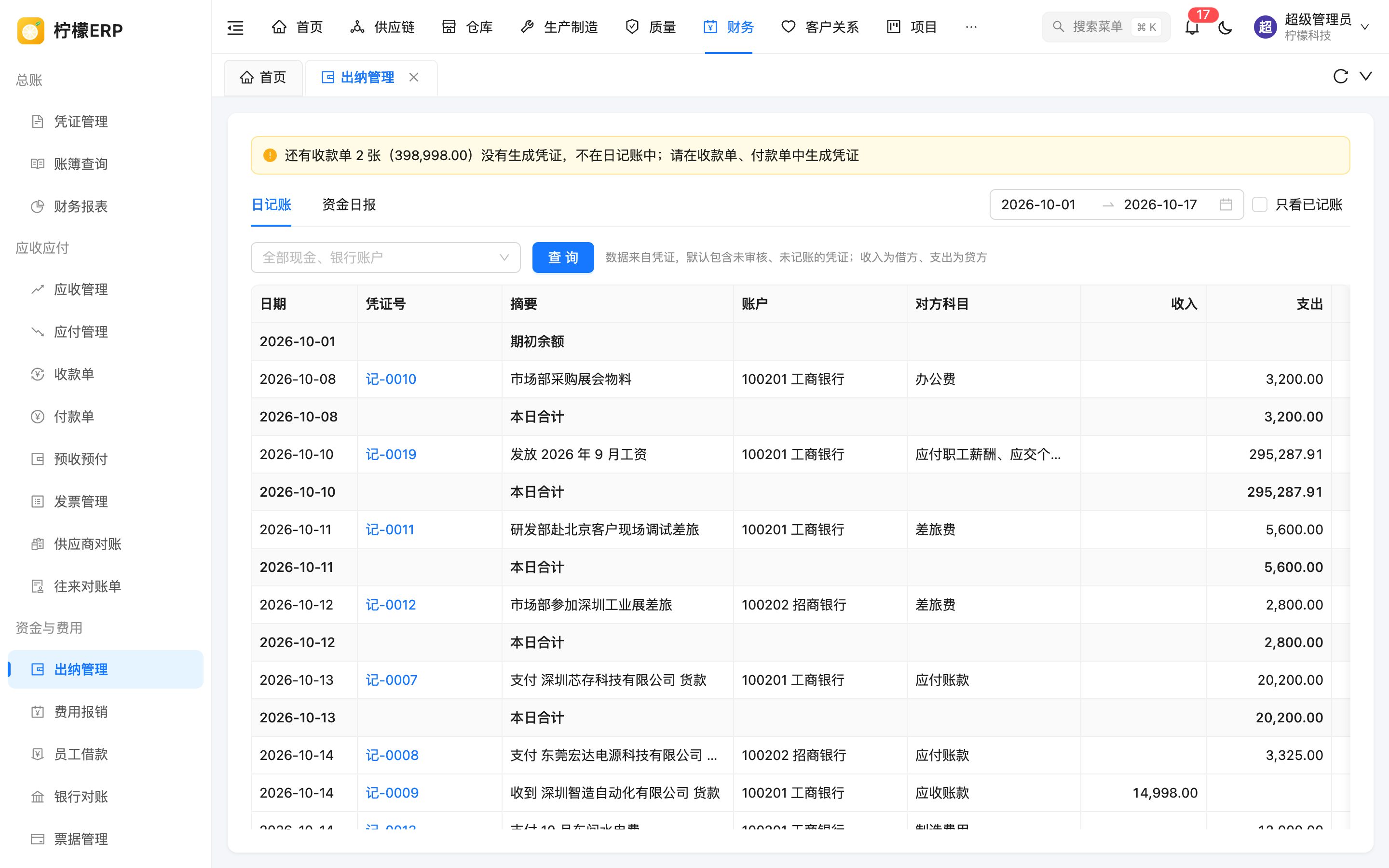
Task: Click the calendar icon in date range
Action: pyautogui.click(x=1226, y=204)
